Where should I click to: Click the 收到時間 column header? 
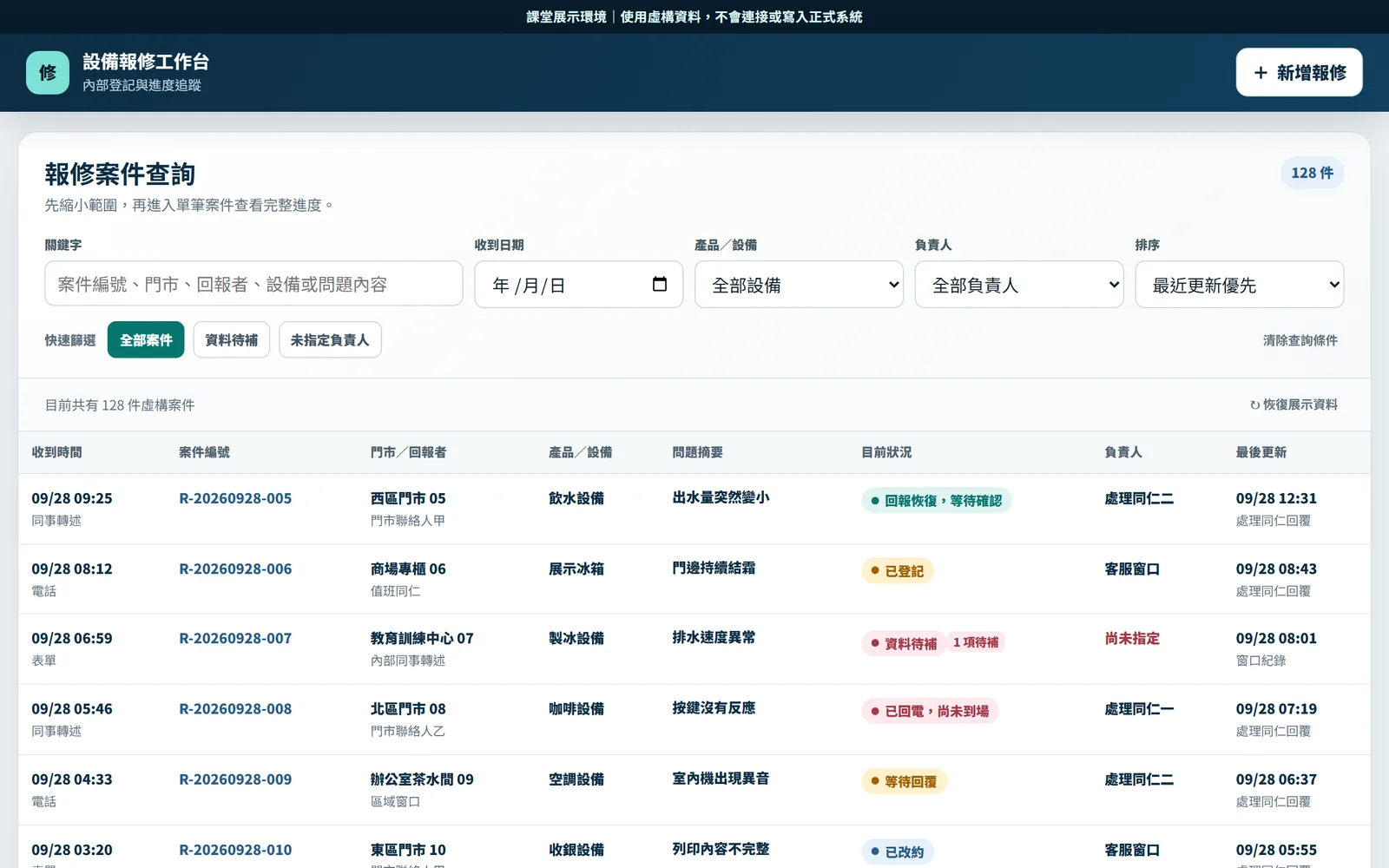(57, 452)
